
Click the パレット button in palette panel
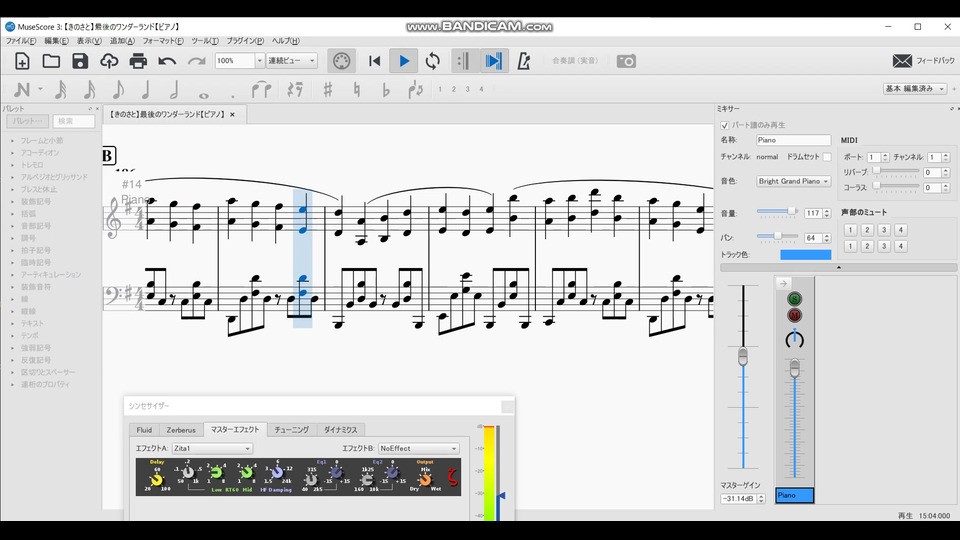coord(28,121)
